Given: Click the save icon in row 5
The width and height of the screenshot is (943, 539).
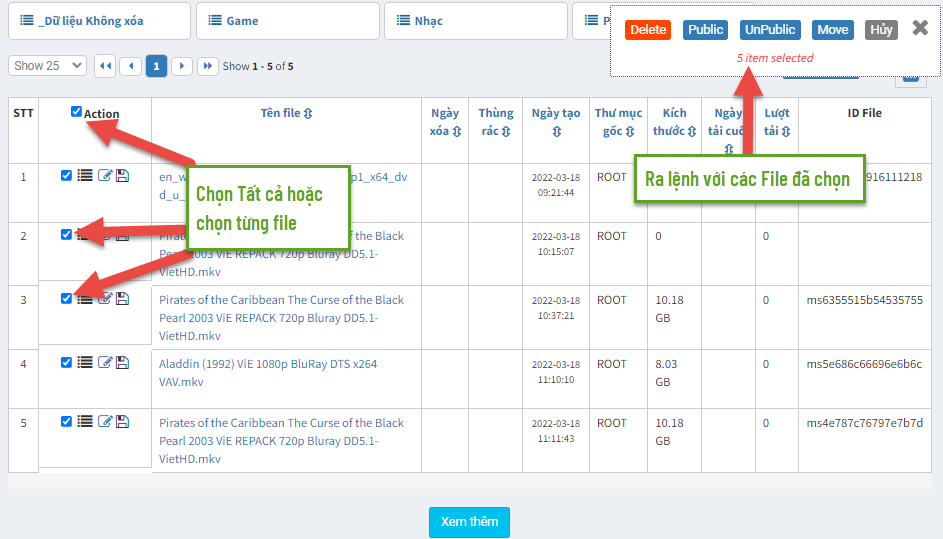Looking at the screenshot, I should [x=122, y=422].
